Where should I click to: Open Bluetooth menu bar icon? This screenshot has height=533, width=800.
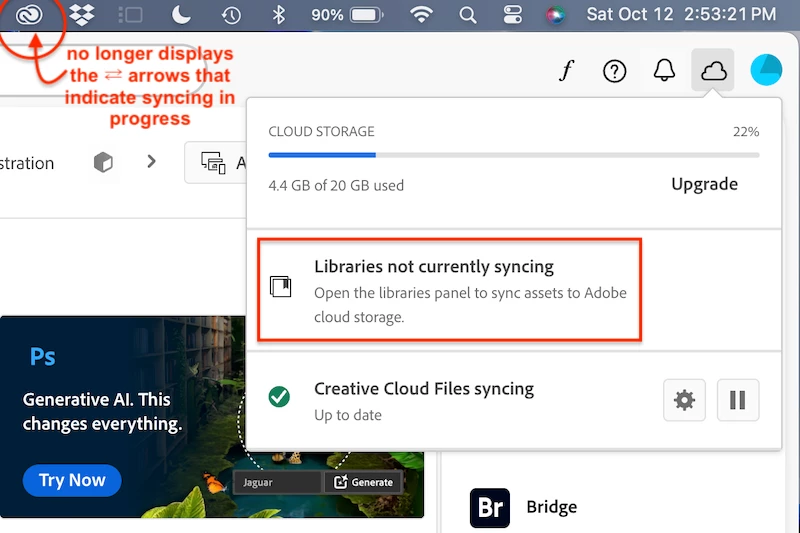[279, 15]
